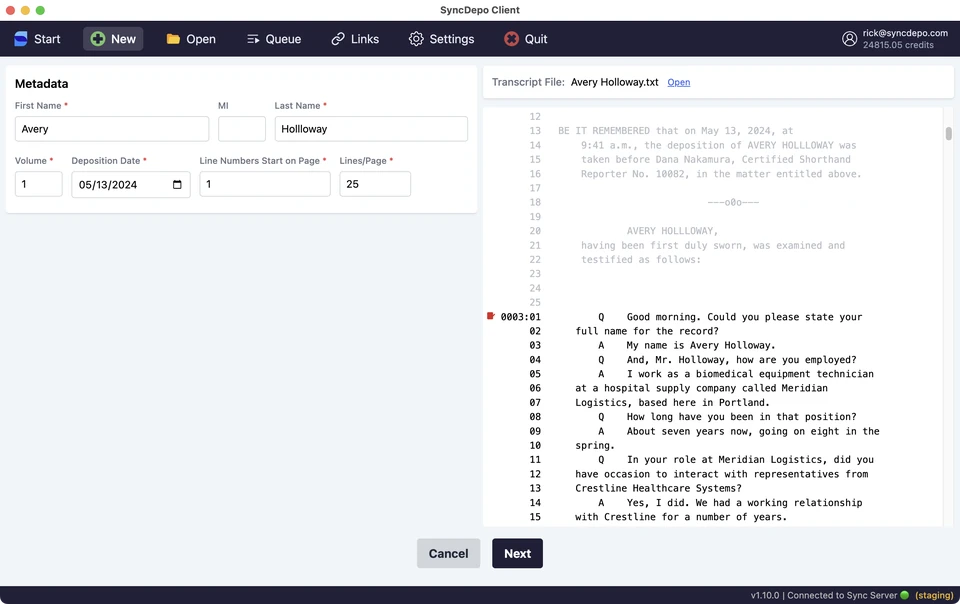Click the Metadata heading
The image size is (960, 604).
(x=42, y=84)
